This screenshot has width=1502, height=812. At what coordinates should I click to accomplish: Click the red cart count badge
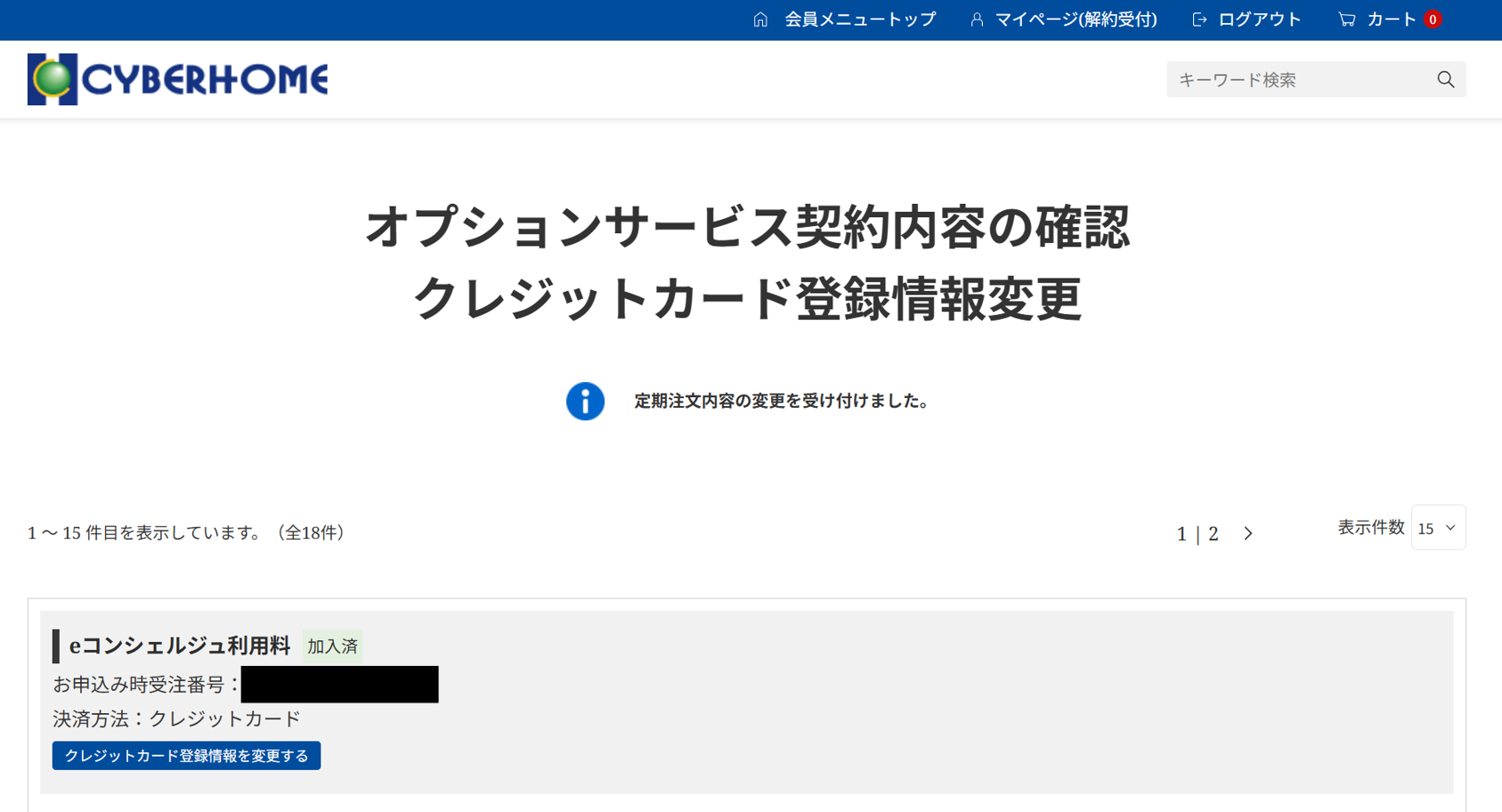1433,20
